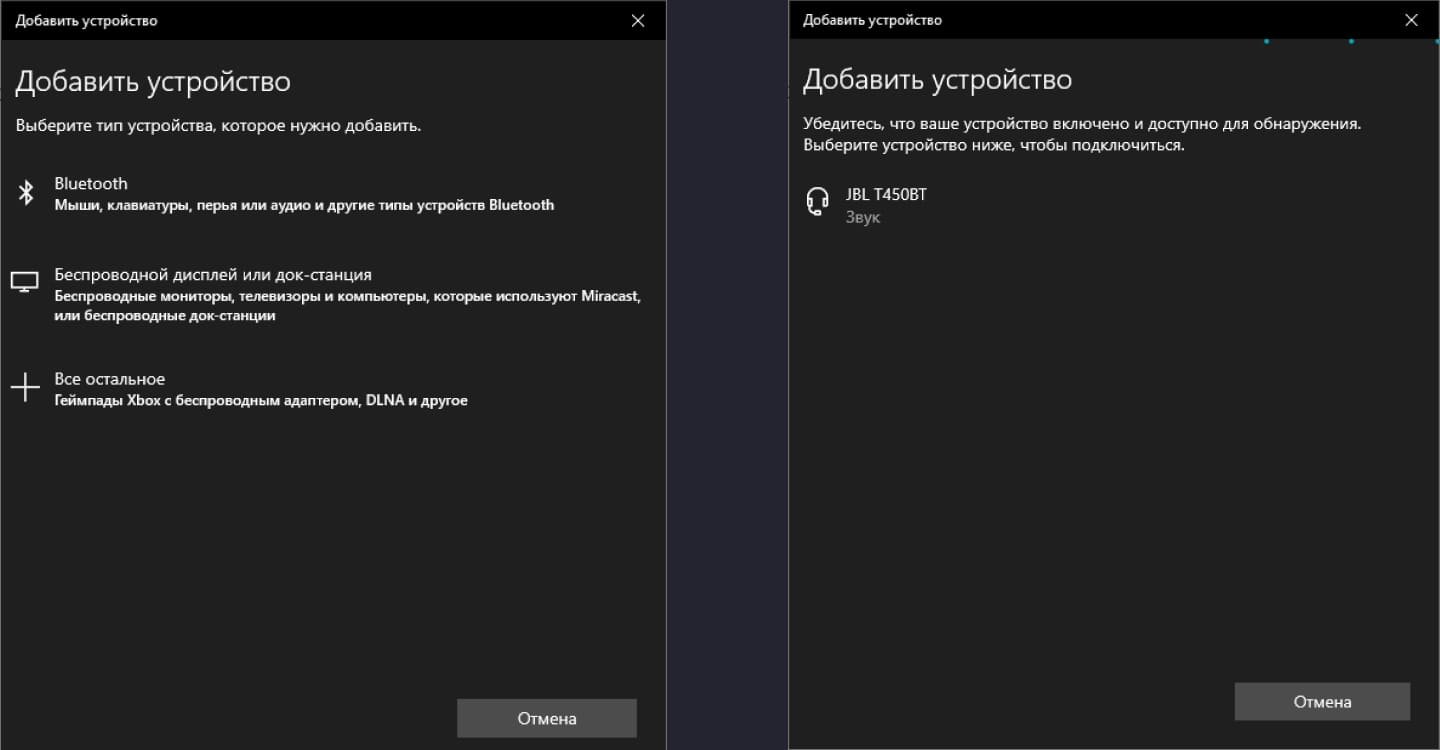Screen dimensions: 1440x750
Task: Click the headphones icon for JBL T450BT
Action: (x=817, y=203)
